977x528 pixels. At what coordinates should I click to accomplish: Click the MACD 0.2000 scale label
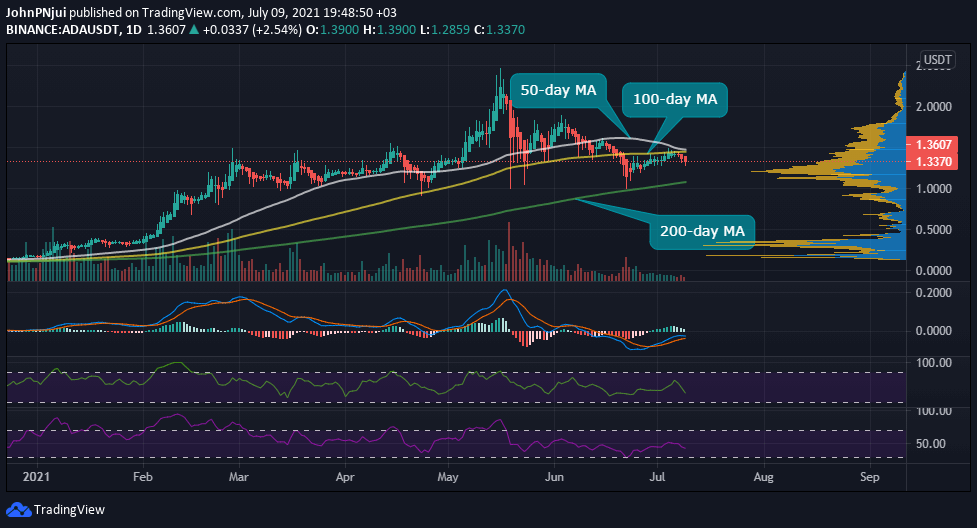click(933, 292)
